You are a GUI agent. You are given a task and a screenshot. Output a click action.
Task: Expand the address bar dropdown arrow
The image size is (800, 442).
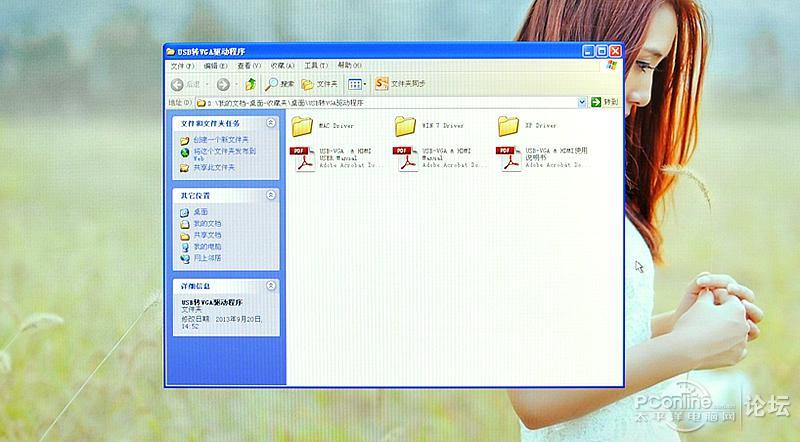pos(582,102)
